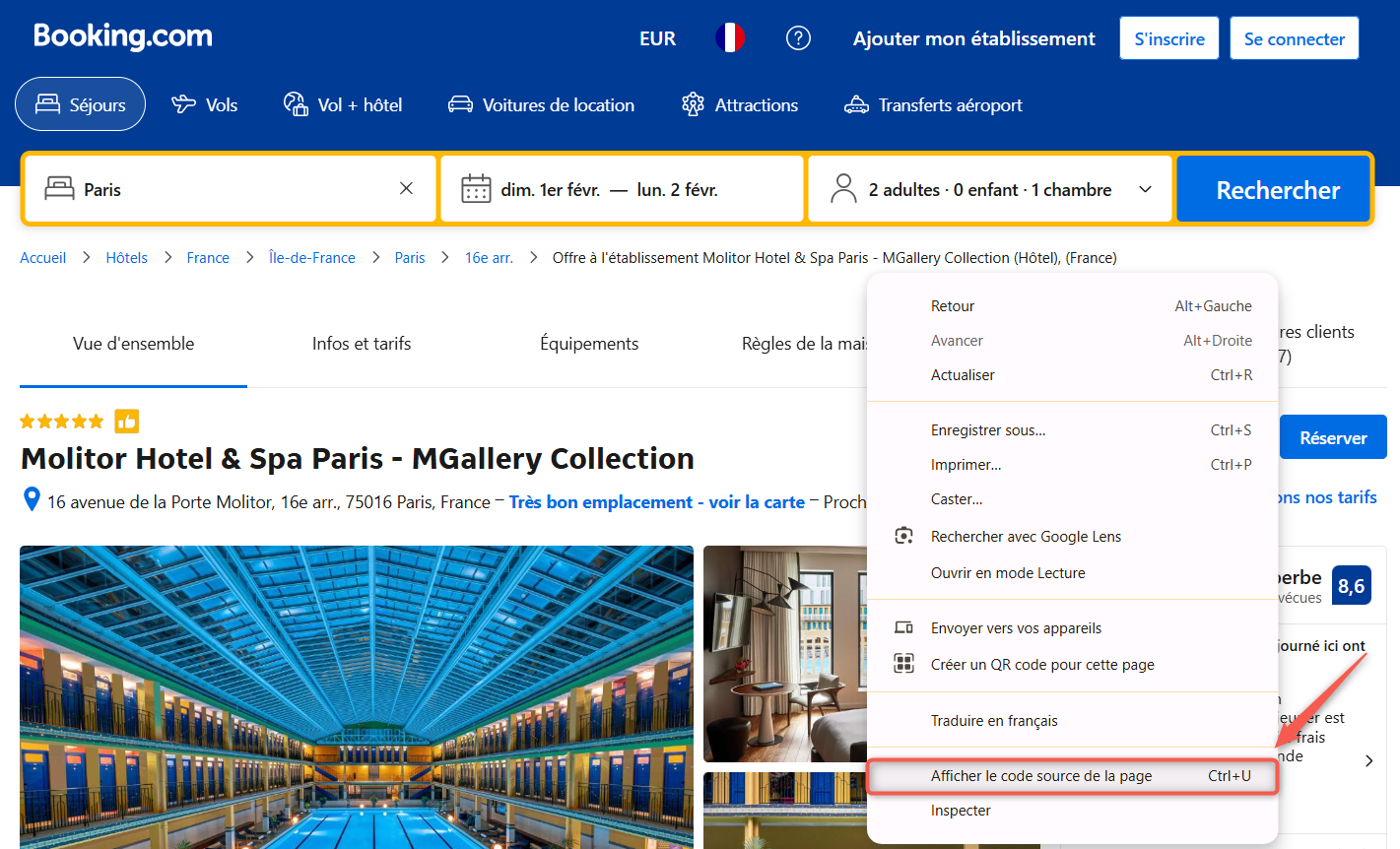The height and width of the screenshot is (849, 1400).
Task: Clear the Paris destination with X icon
Action: 406,188
